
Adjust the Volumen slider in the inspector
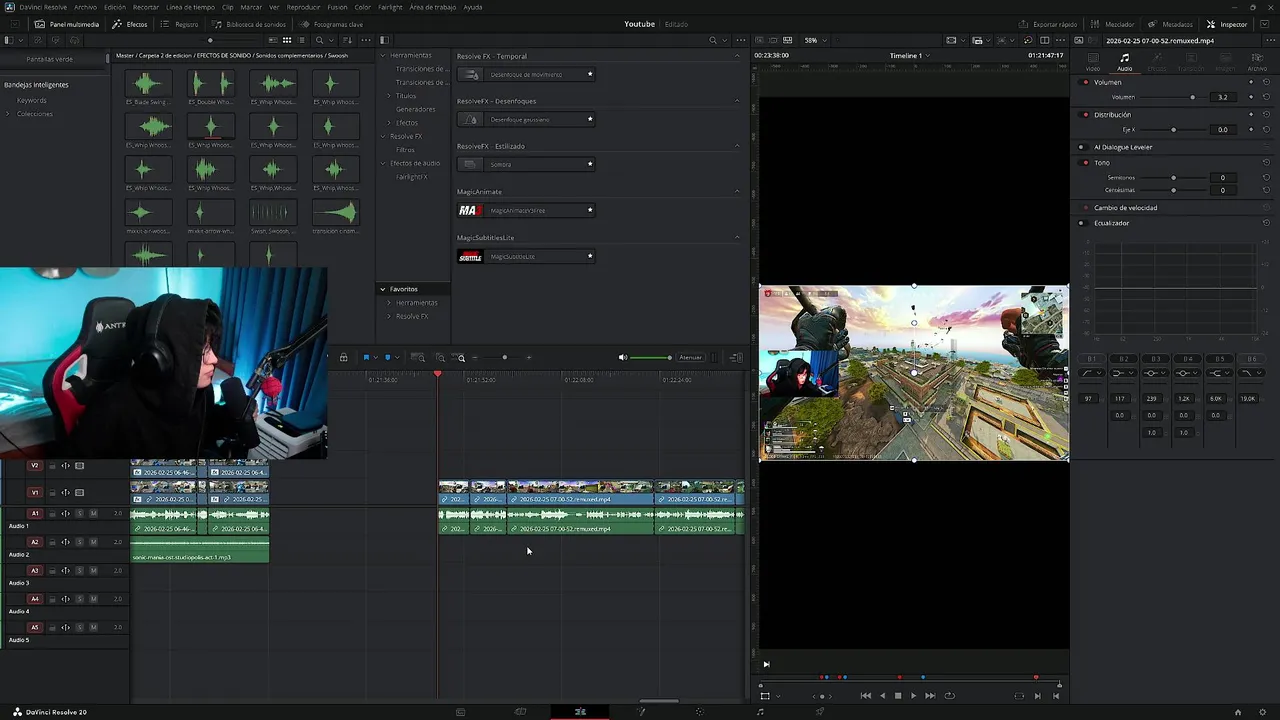click(x=1192, y=97)
